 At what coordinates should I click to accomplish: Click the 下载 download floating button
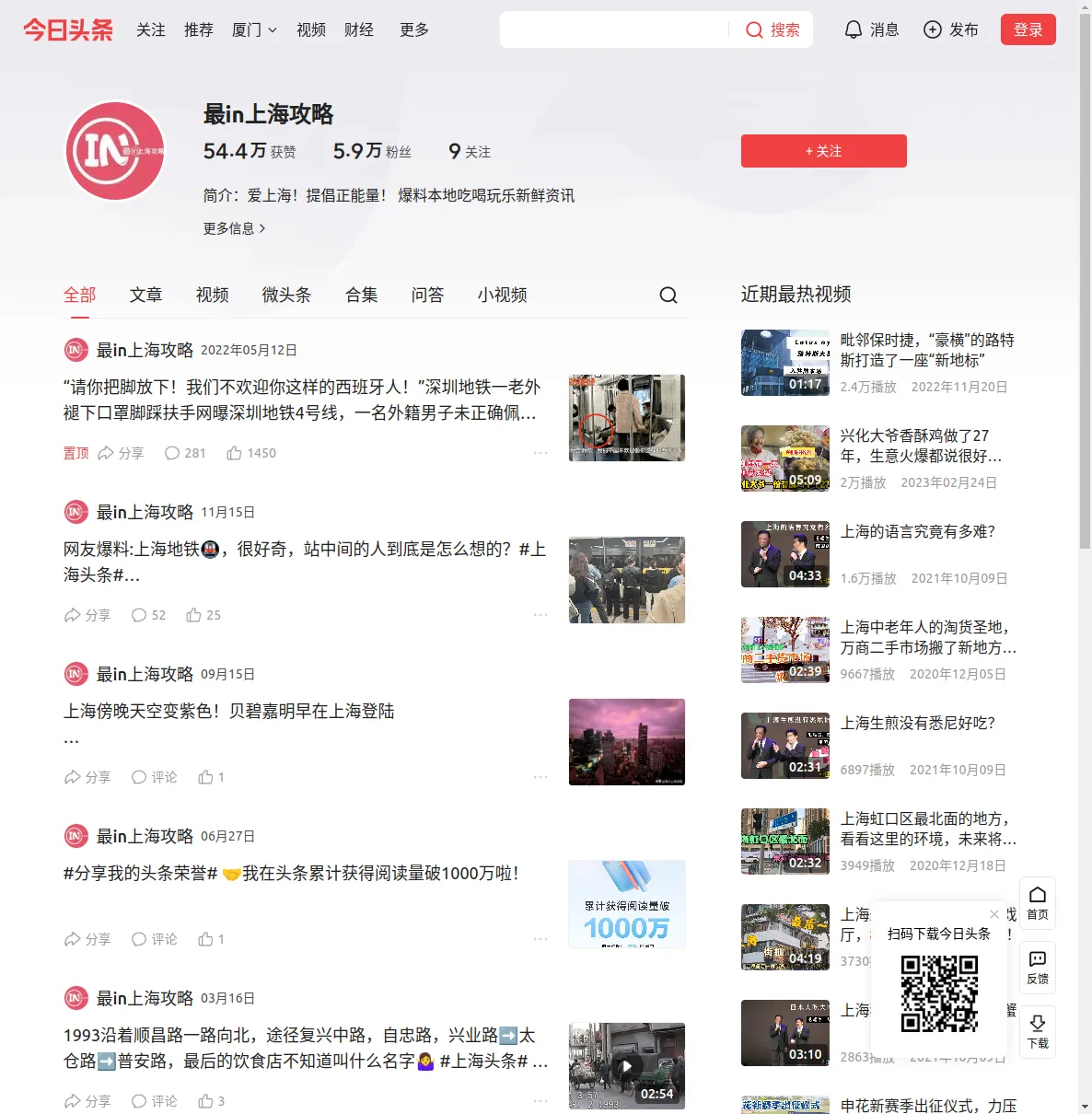(1038, 1032)
